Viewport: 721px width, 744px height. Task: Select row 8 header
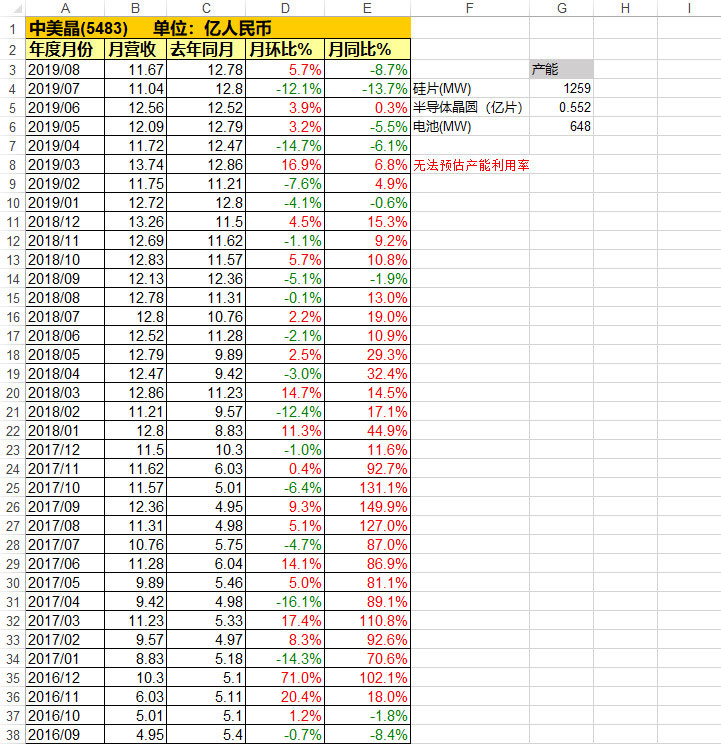(12, 165)
